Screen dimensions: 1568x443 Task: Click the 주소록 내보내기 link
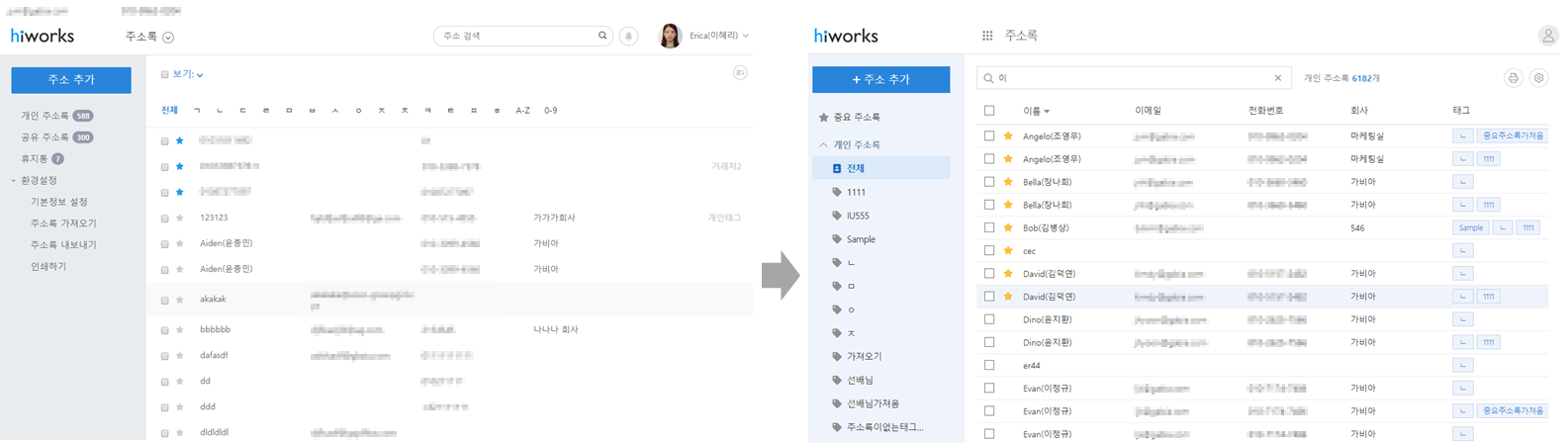63,245
